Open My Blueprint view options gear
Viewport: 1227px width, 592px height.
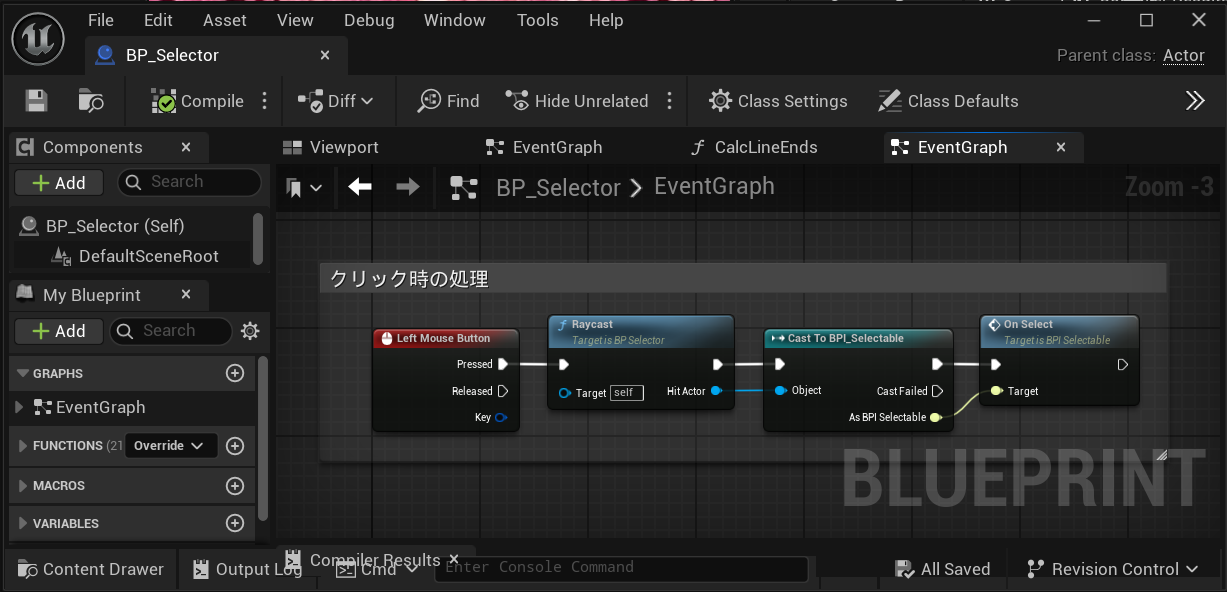coord(250,331)
